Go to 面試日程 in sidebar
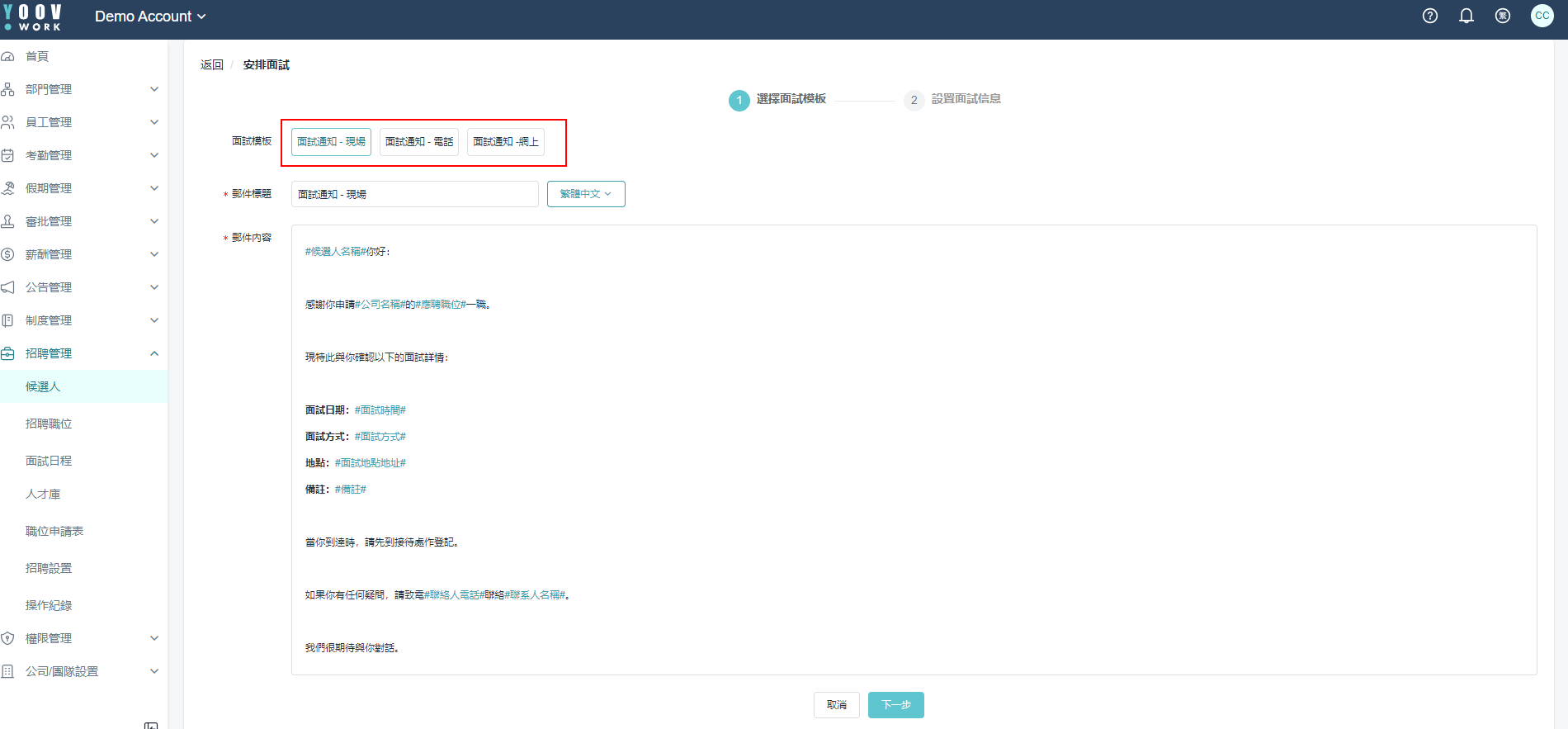 coord(49,461)
